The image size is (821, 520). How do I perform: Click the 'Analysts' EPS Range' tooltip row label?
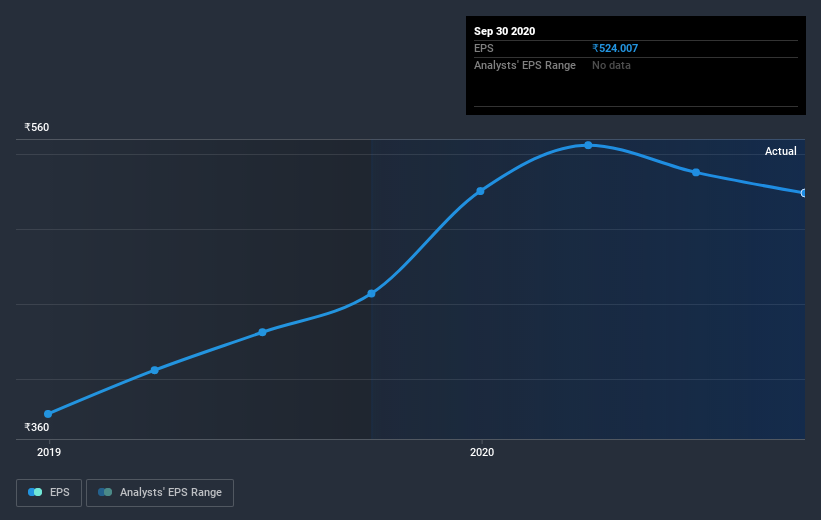pos(525,65)
